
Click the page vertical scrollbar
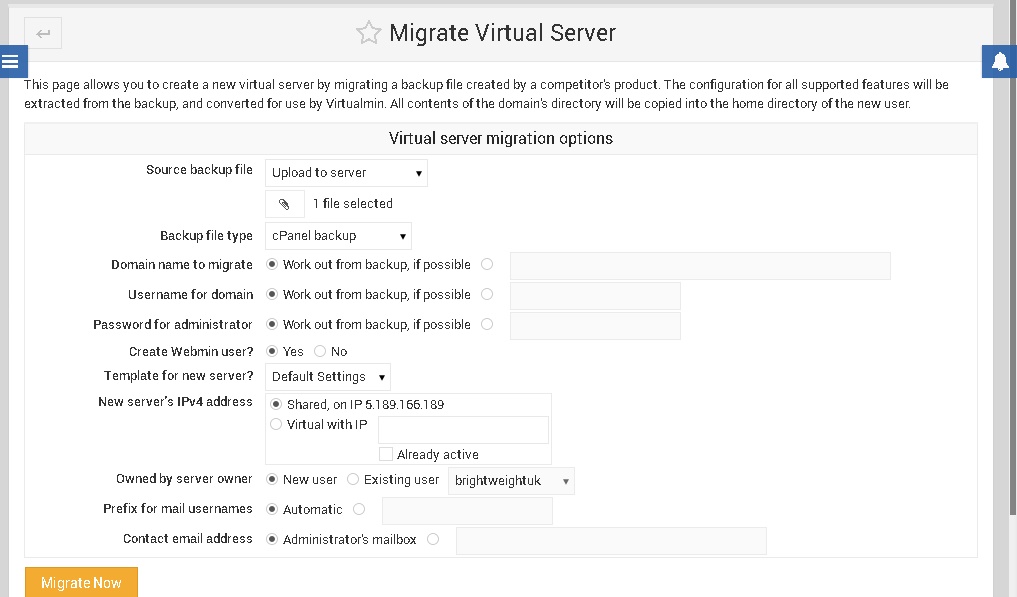point(1012,260)
